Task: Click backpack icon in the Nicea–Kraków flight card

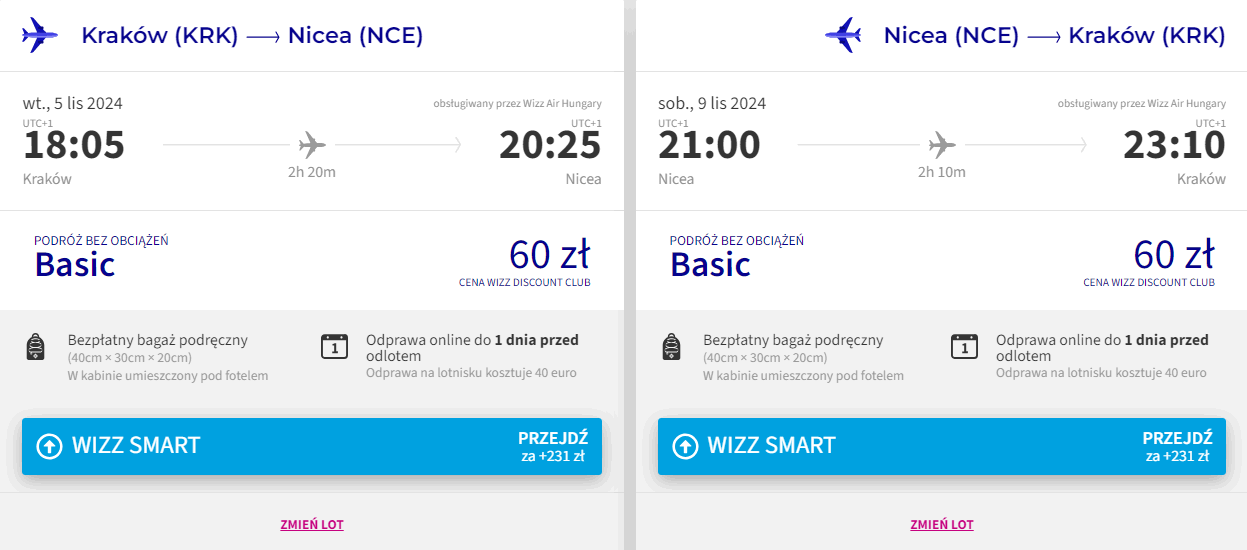Action: click(671, 347)
